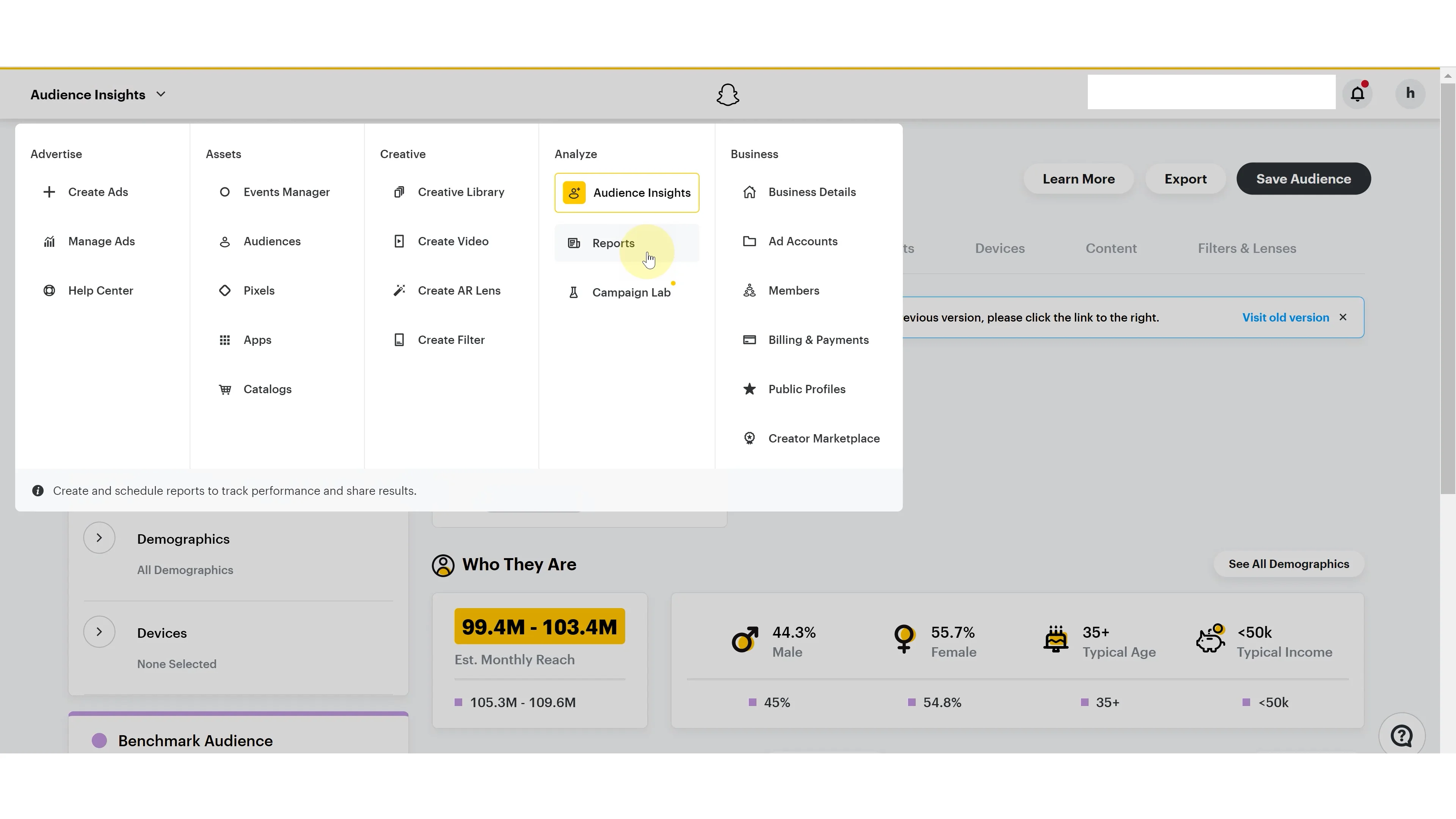
Task: Click the Public Profiles star icon
Action: point(750,389)
